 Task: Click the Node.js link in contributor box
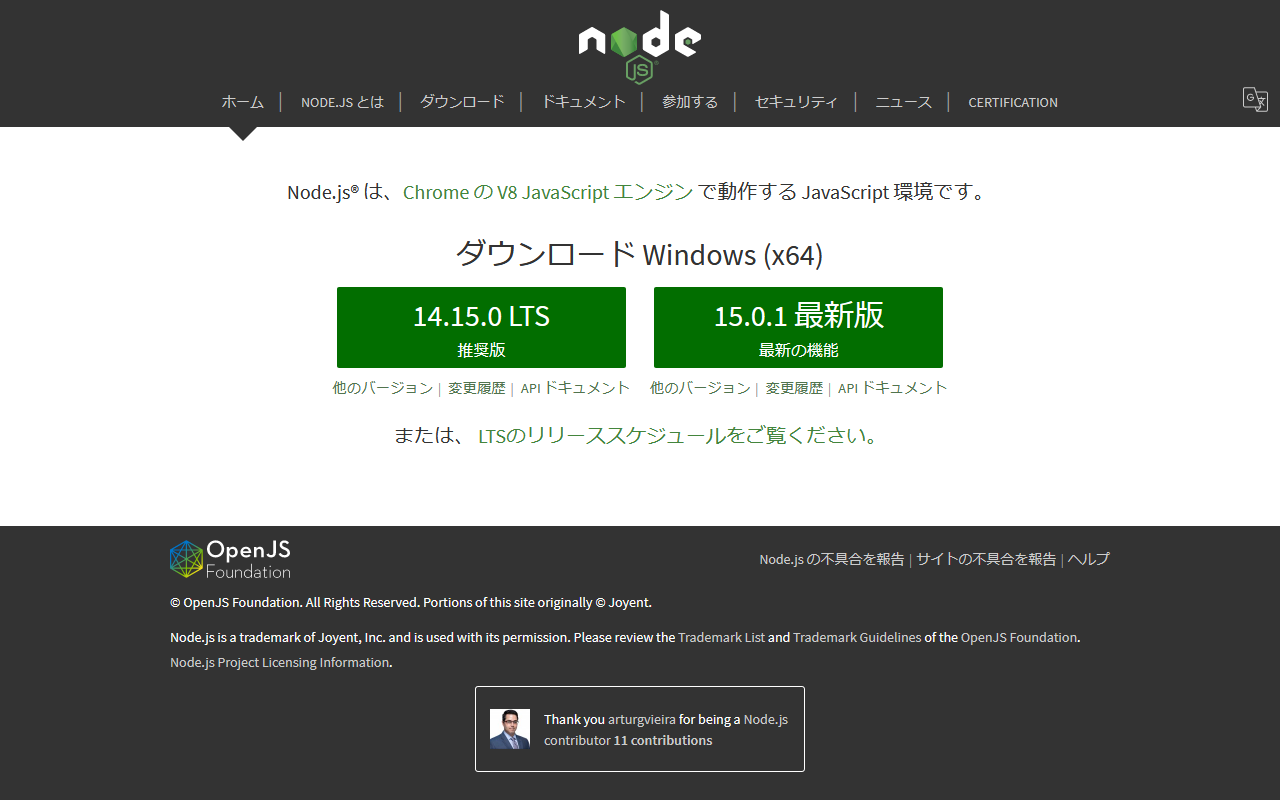pos(766,719)
